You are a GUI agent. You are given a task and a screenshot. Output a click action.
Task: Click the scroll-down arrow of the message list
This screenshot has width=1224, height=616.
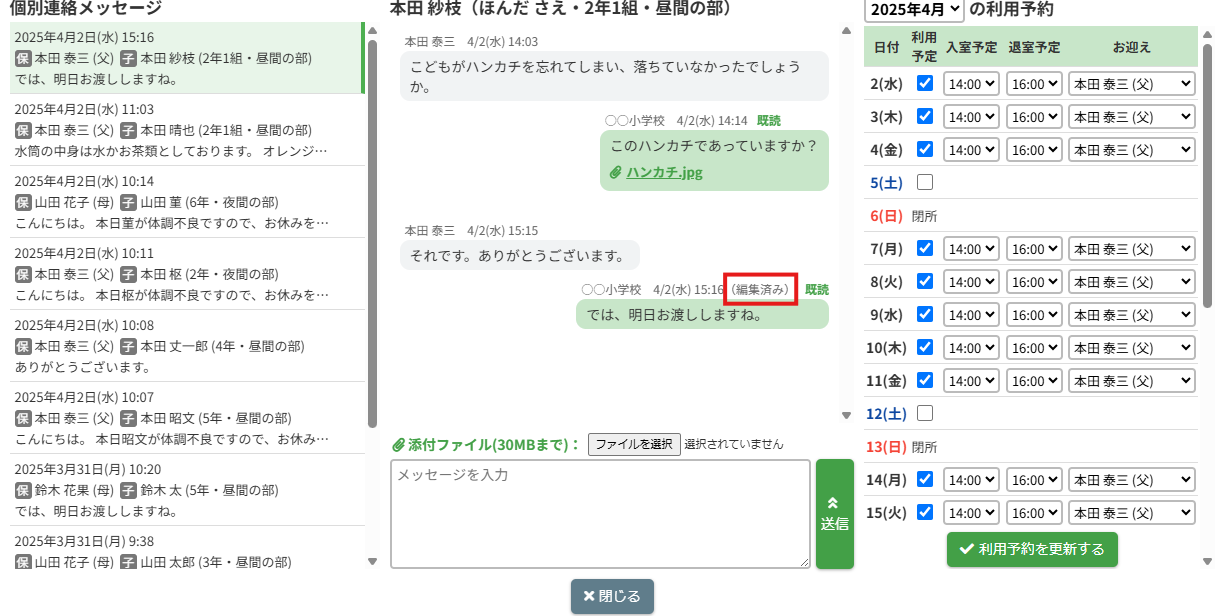(372, 561)
